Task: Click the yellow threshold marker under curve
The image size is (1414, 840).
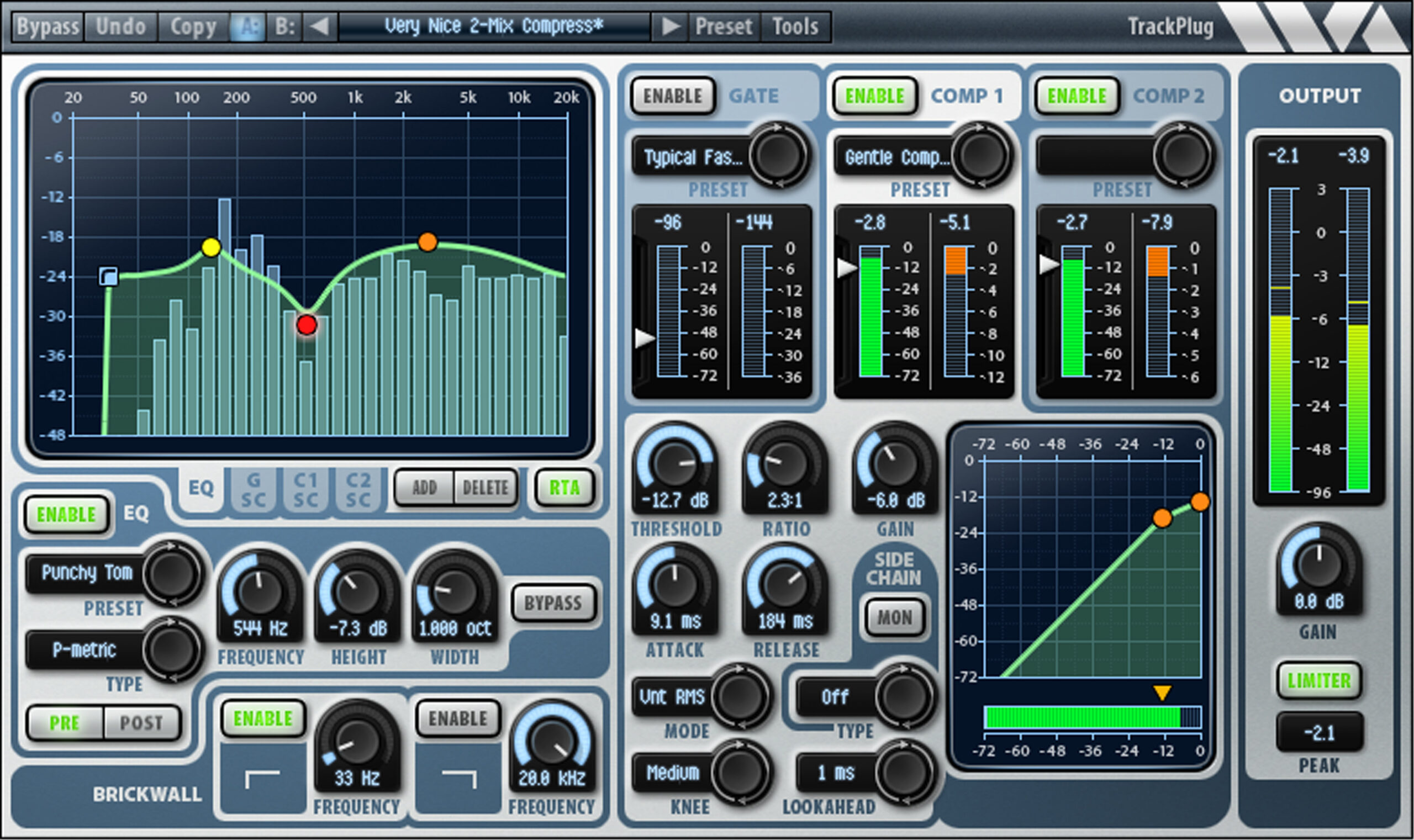Action: (1162, 694)
